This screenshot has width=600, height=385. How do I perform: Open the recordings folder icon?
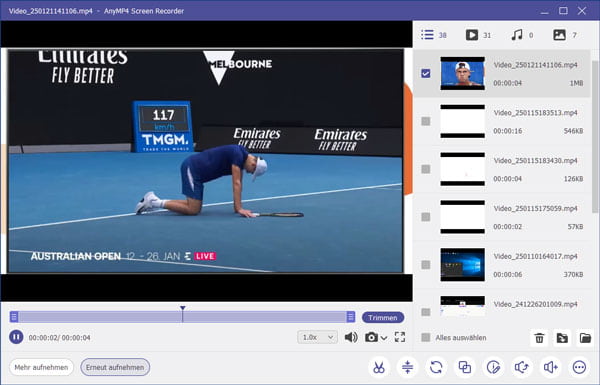point(585,338)
